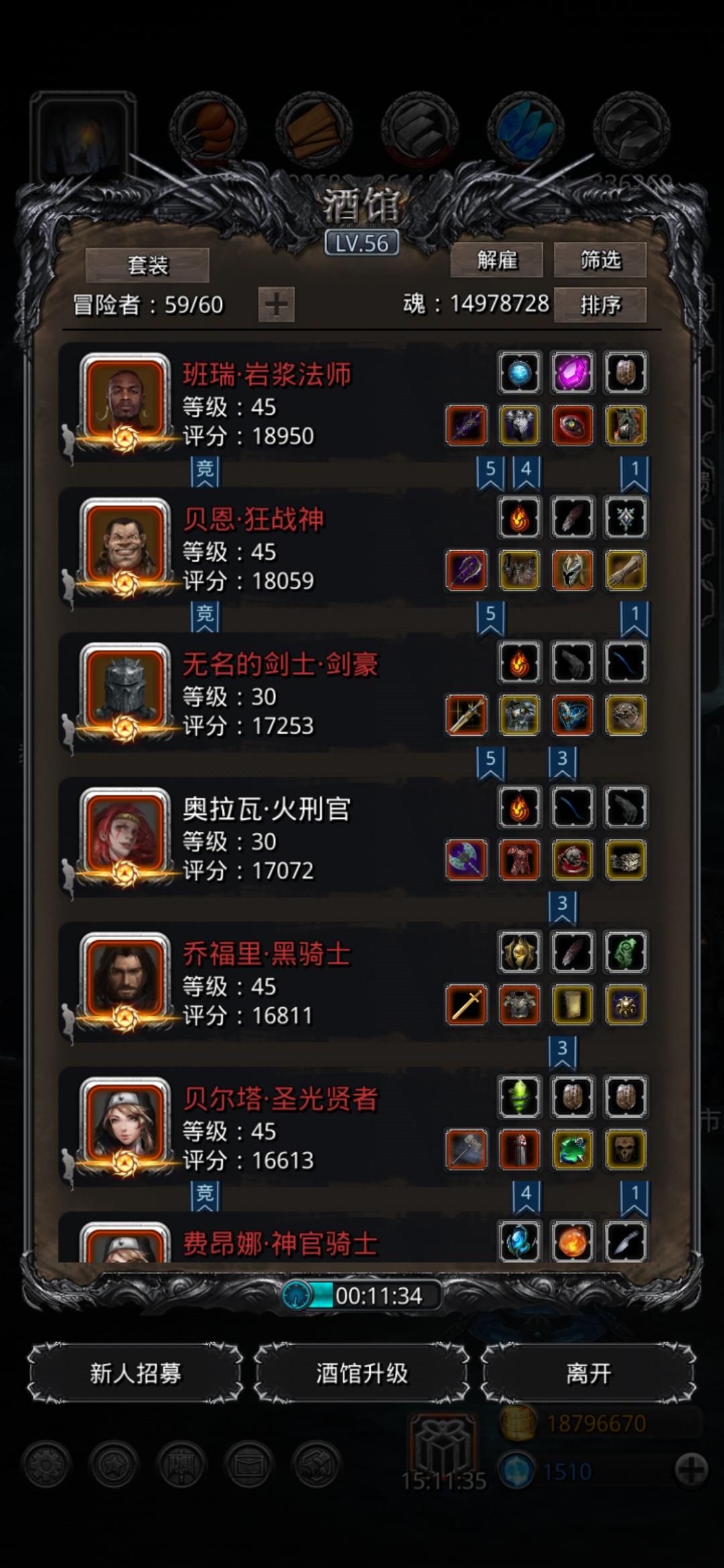Toggle the 竞 flag under 贝尔塔·圣光贤者
The width and height of the screenshot is (724, 1568).
click(204, 1195)
